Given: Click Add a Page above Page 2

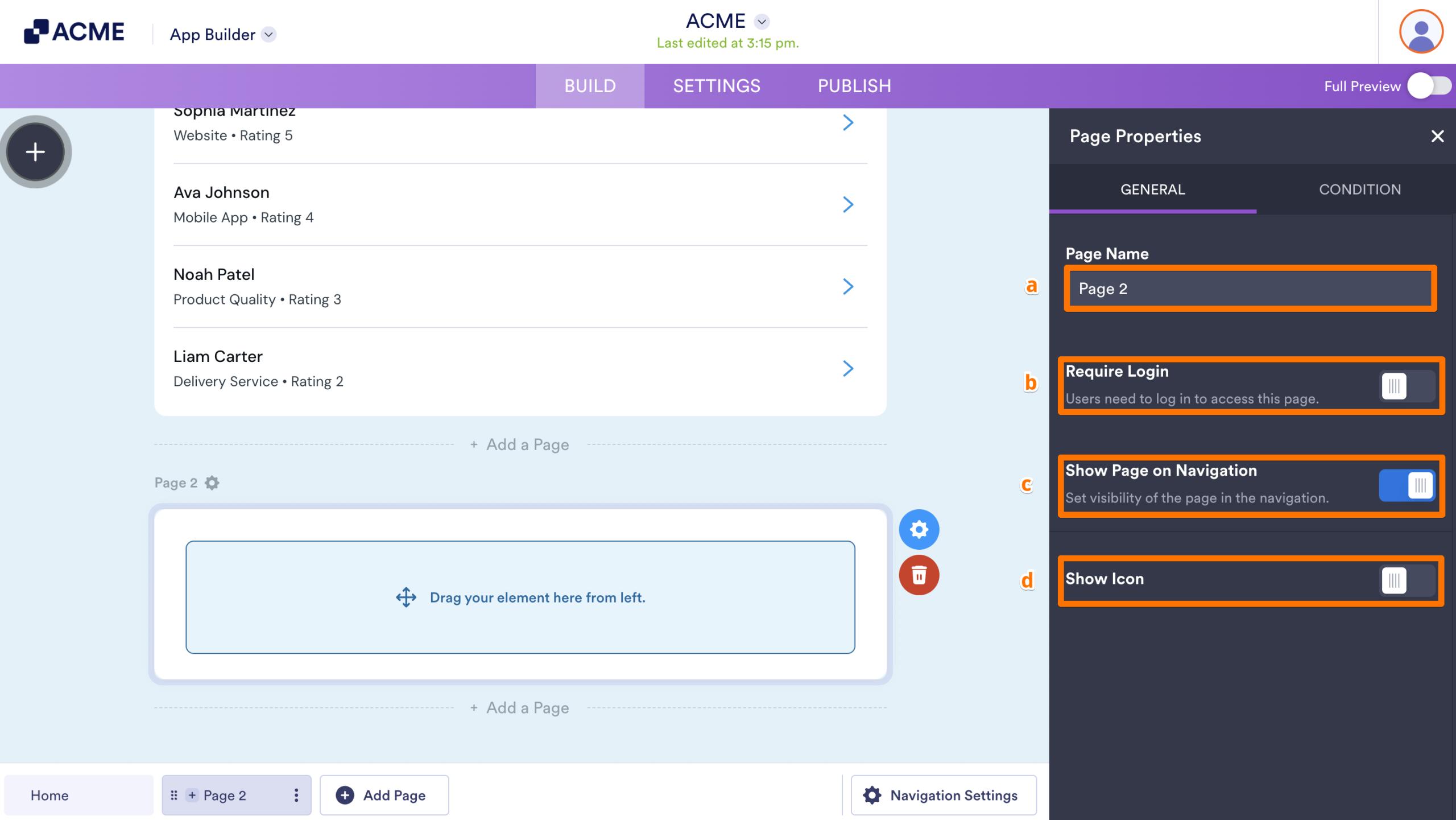Looking at the screenshot, I should click(520, 444).
